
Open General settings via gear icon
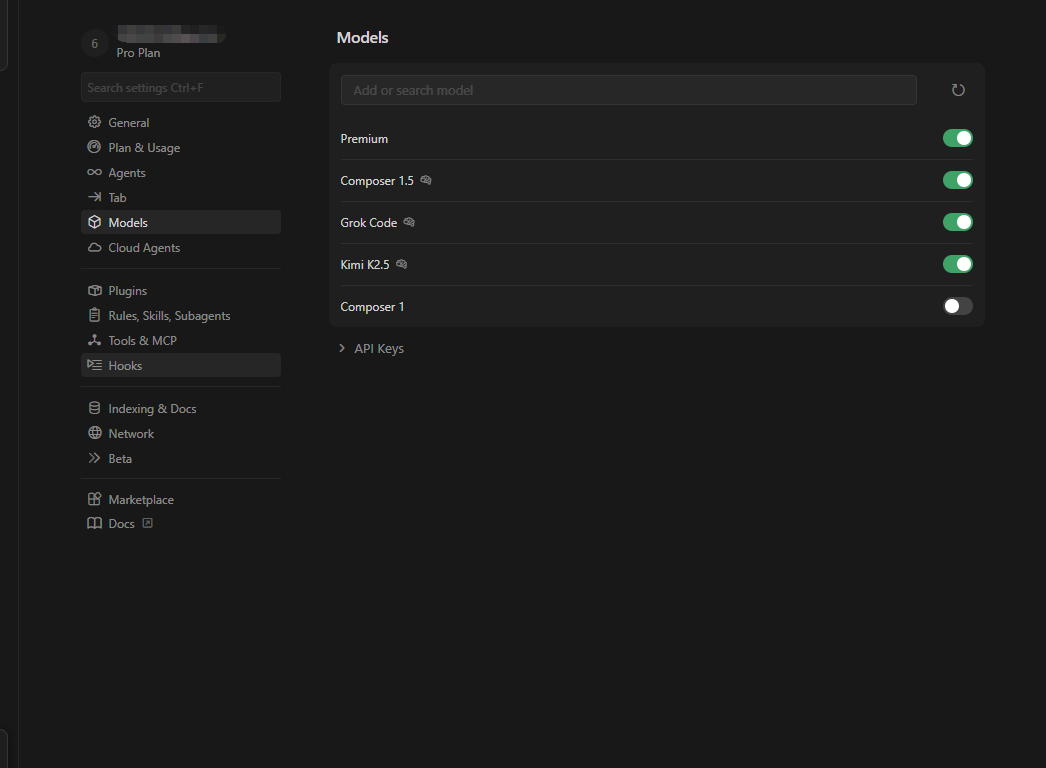95,122
